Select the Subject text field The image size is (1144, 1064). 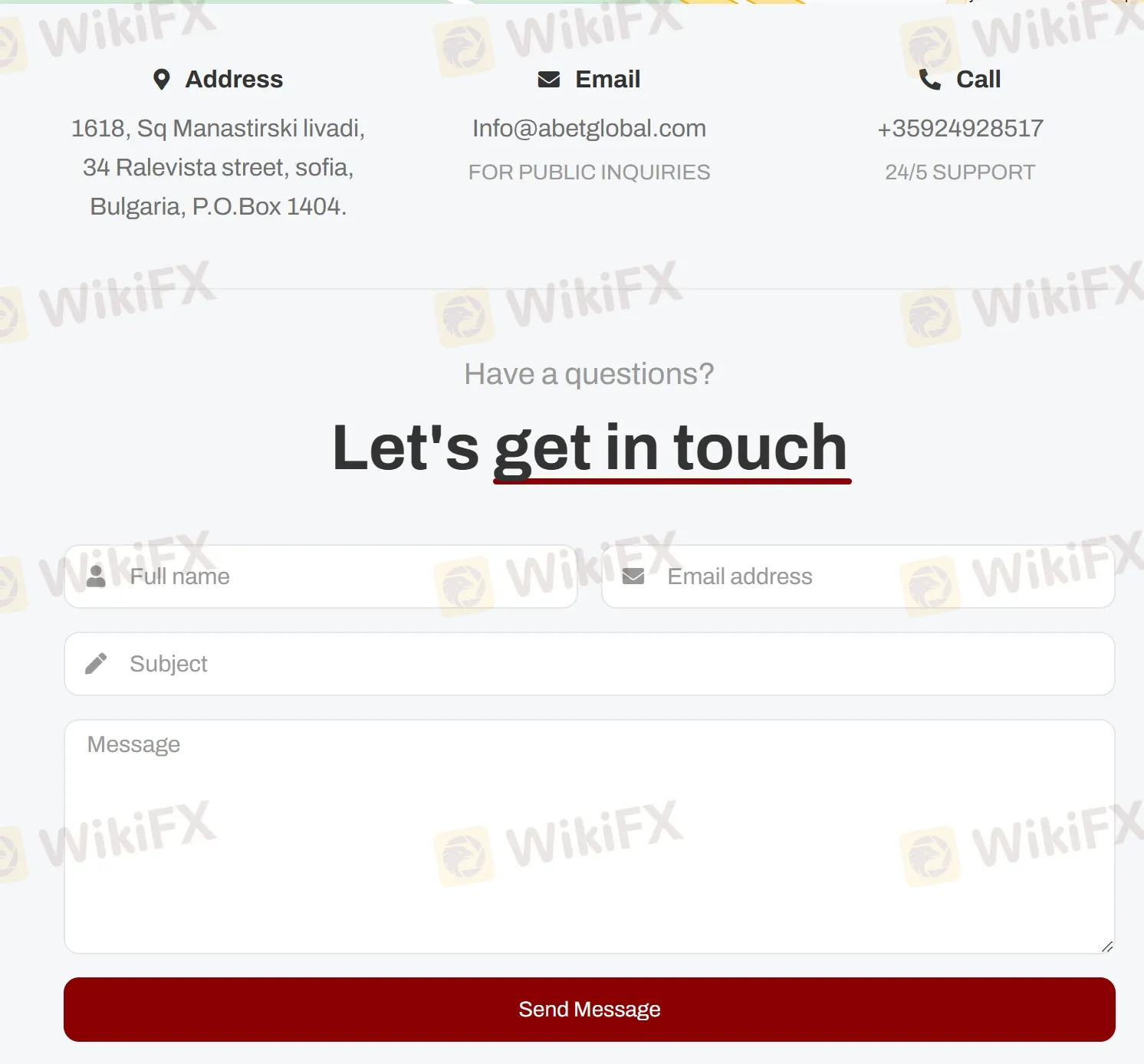pyautogui.click(x=590, y=664)
